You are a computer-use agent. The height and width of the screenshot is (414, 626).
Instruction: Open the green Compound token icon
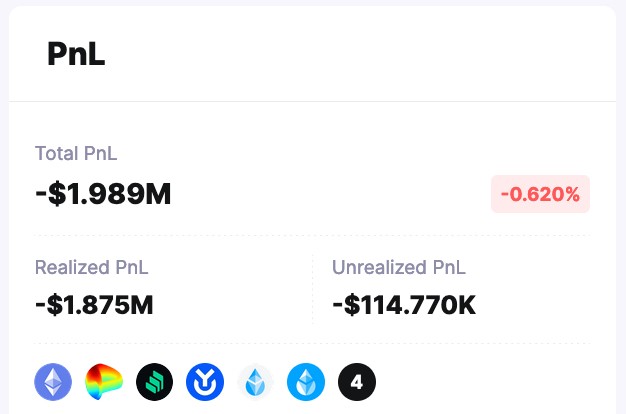[x=155, y=380]
